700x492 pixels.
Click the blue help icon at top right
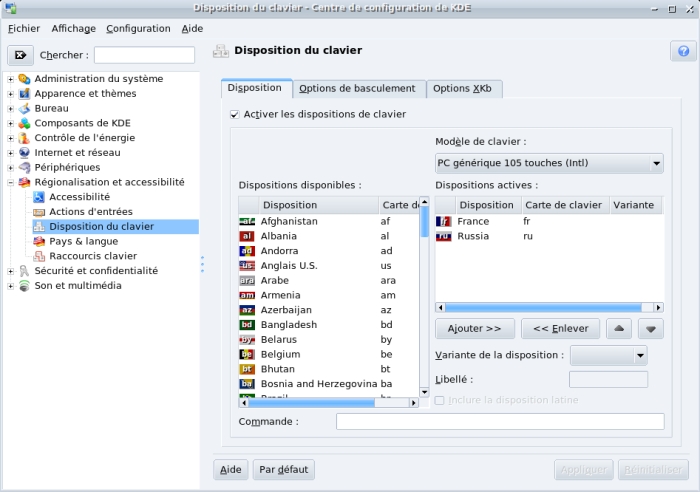tap(683, 52)
